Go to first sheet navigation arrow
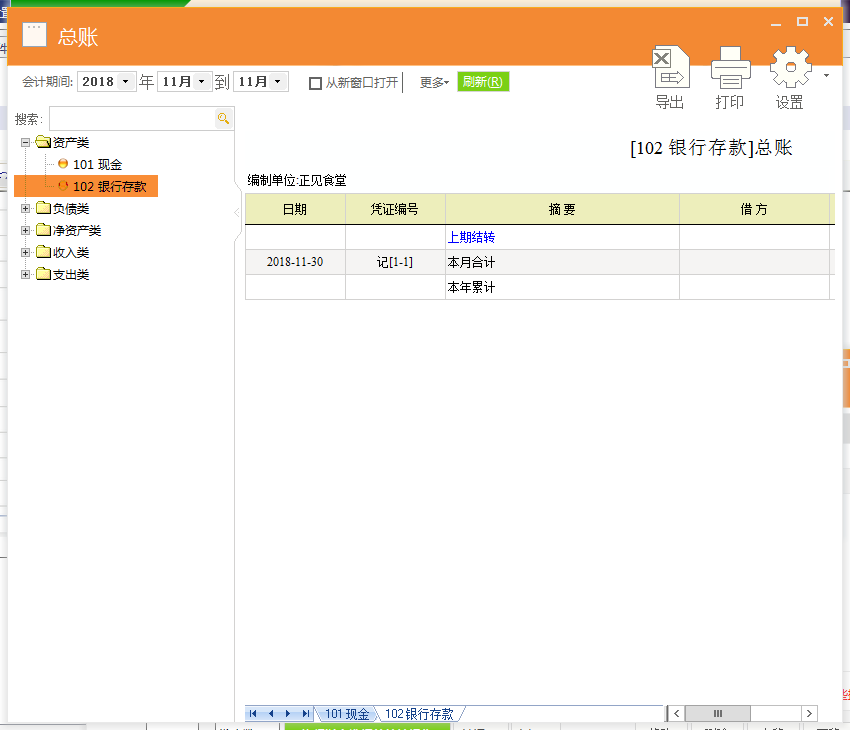This screenshot has height=730, width=850. pos(254,713)
